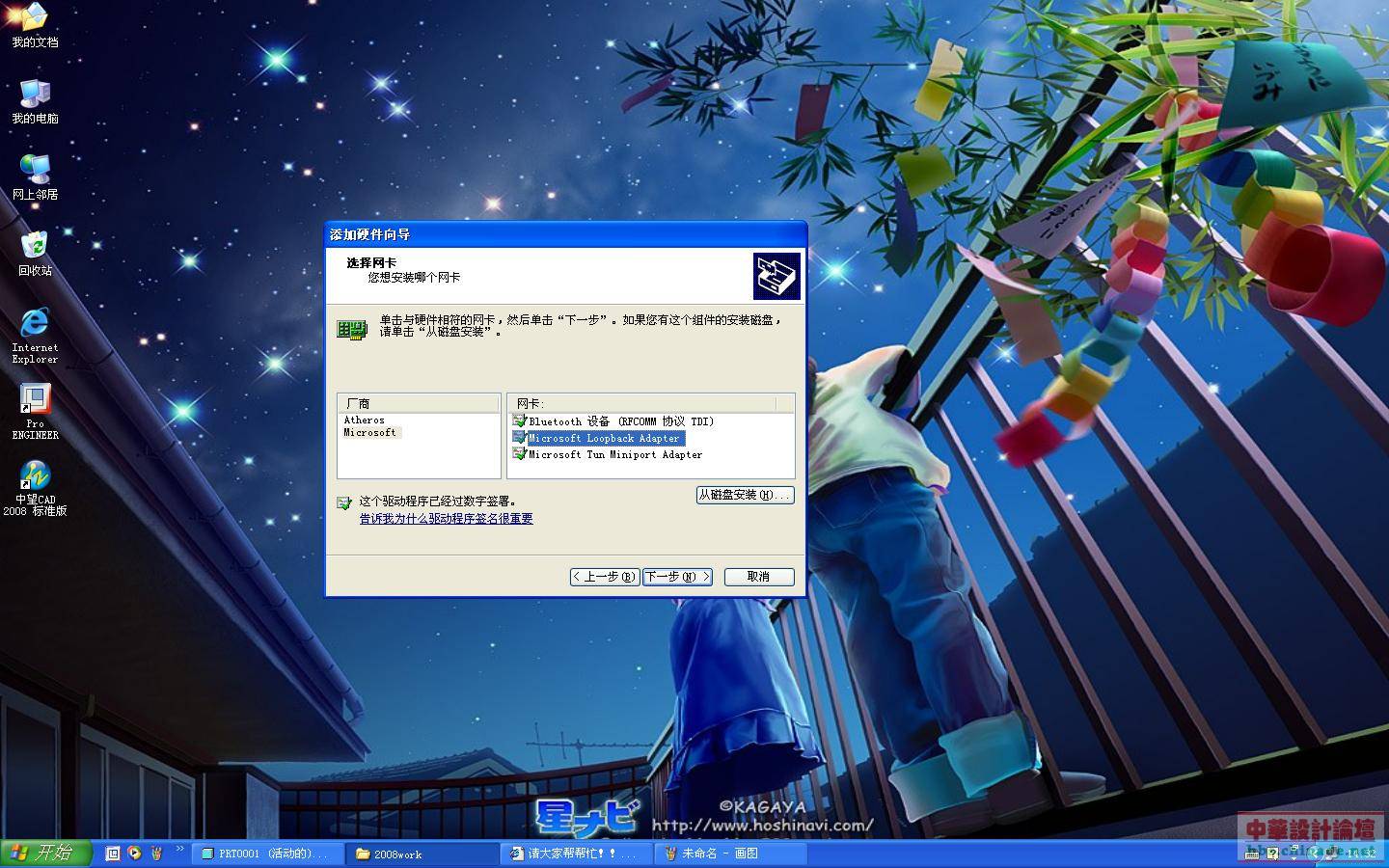
Task: Select manufacturer Microsoft
Action: point(370,433)
